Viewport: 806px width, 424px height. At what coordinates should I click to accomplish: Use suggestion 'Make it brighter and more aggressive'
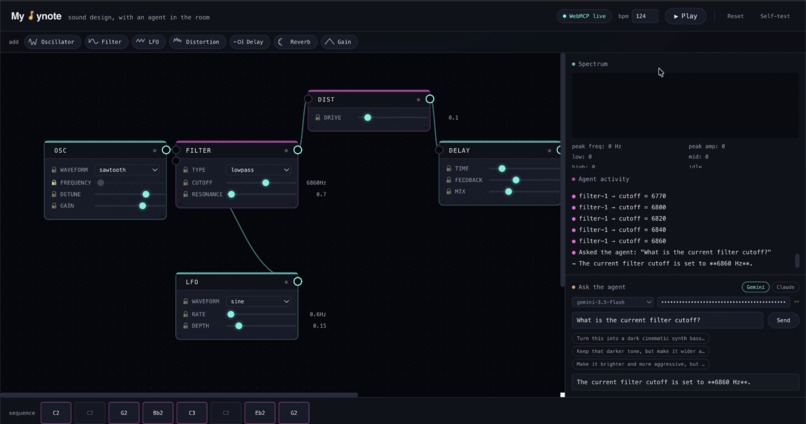coord(640,364)
